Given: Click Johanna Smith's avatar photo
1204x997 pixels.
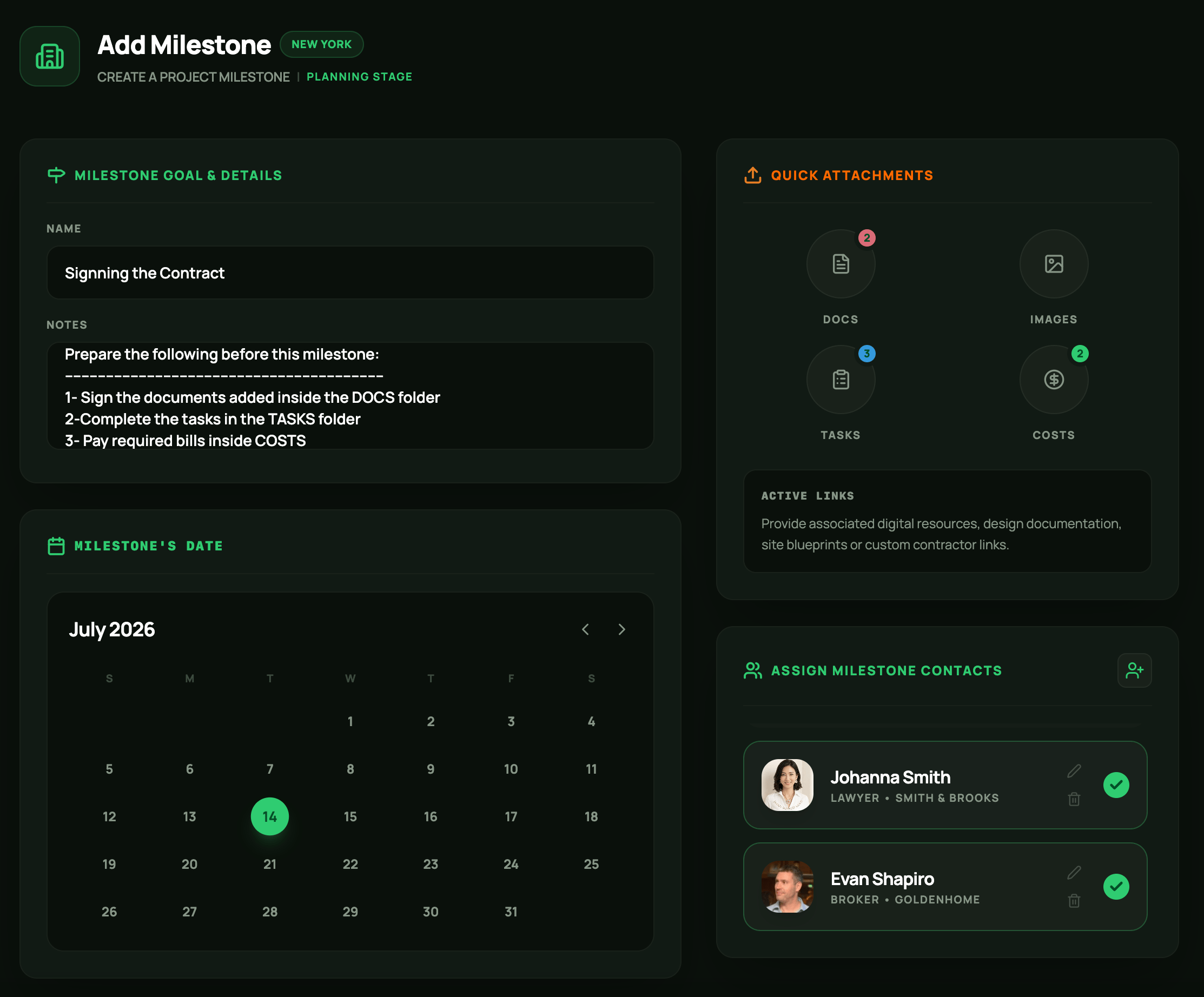Looking at the screenshot, I should click(x=787, y=785).
